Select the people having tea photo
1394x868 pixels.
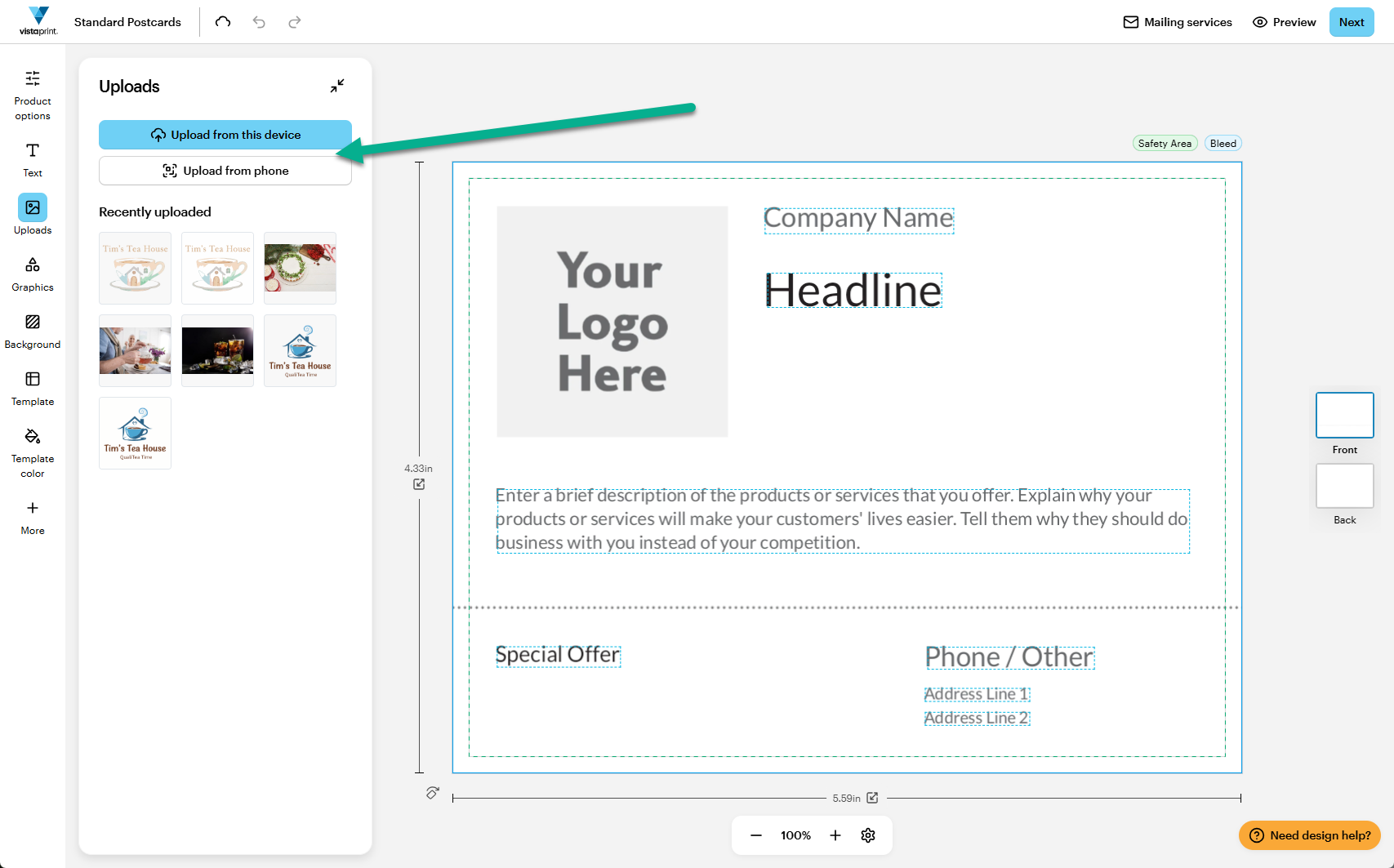(x=136, y=350)
